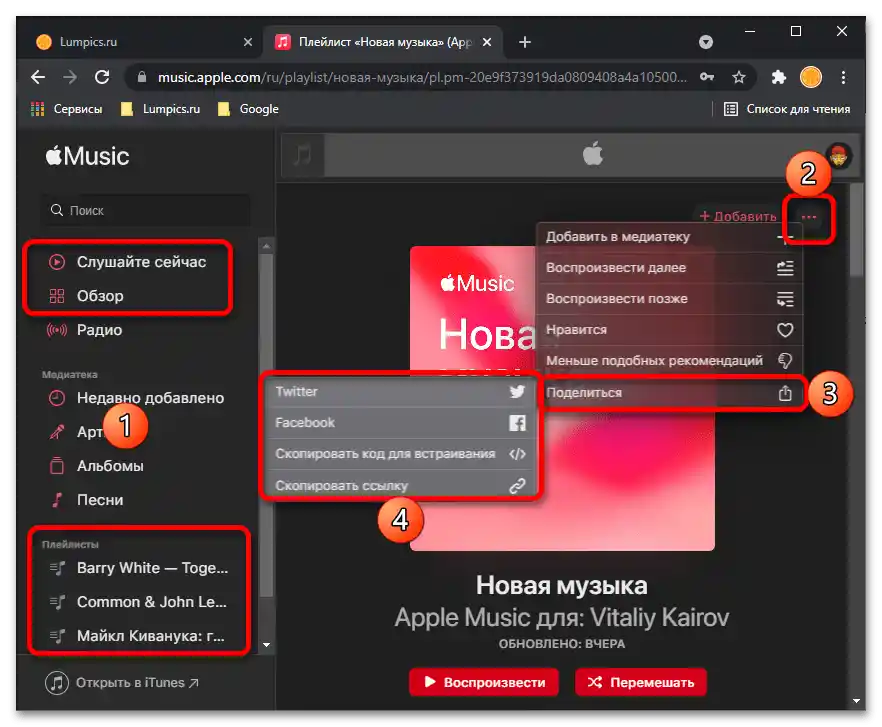882x727 pixels.
Task: Reload the page
Action: [102, 77]
